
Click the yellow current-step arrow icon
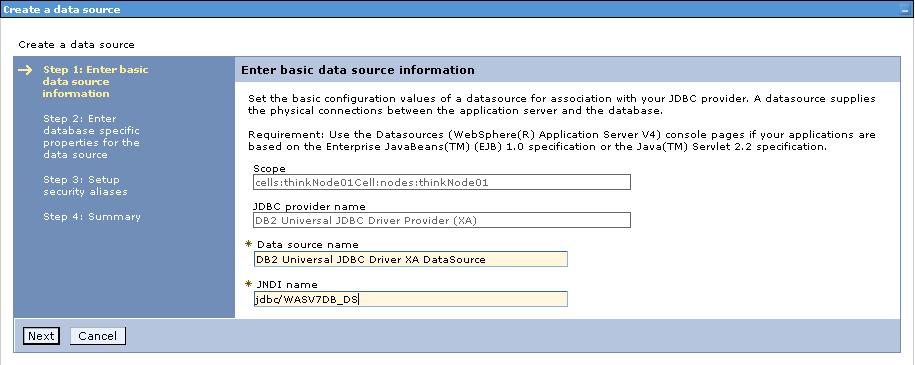pyautogui.click(x=25, y=70)
